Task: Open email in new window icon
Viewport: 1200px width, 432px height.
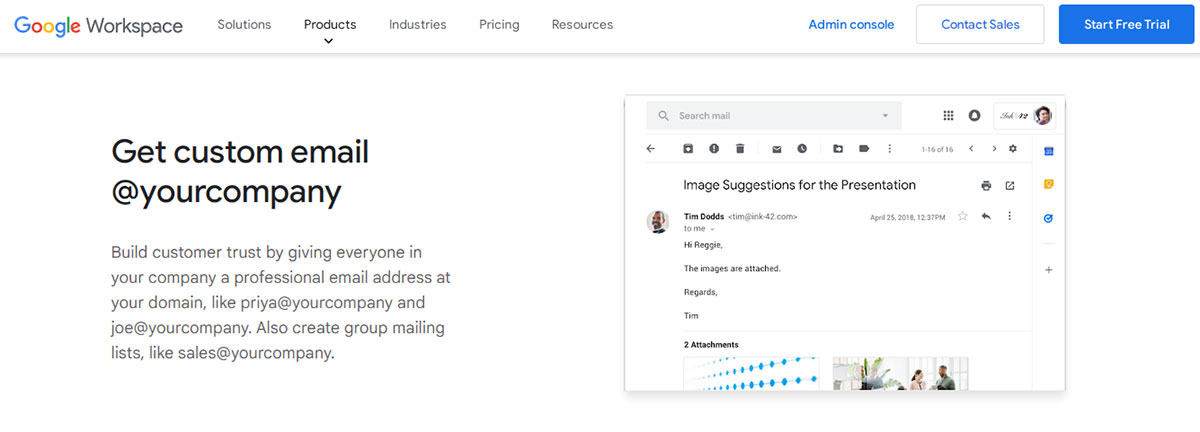Action: coord(1010,186)
